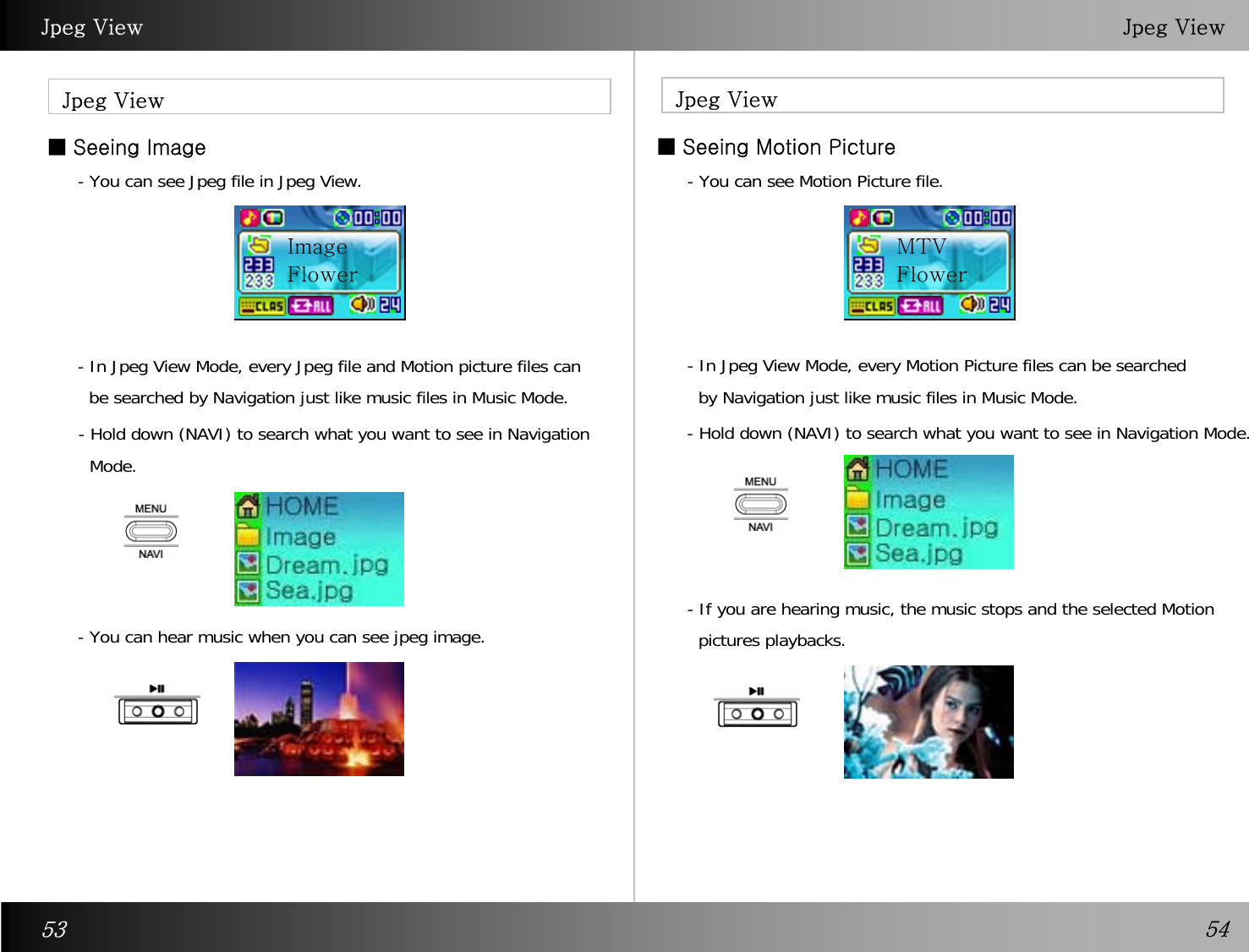
Task: Click the Image folder icon on page 54
Action: tap(857, 498)
